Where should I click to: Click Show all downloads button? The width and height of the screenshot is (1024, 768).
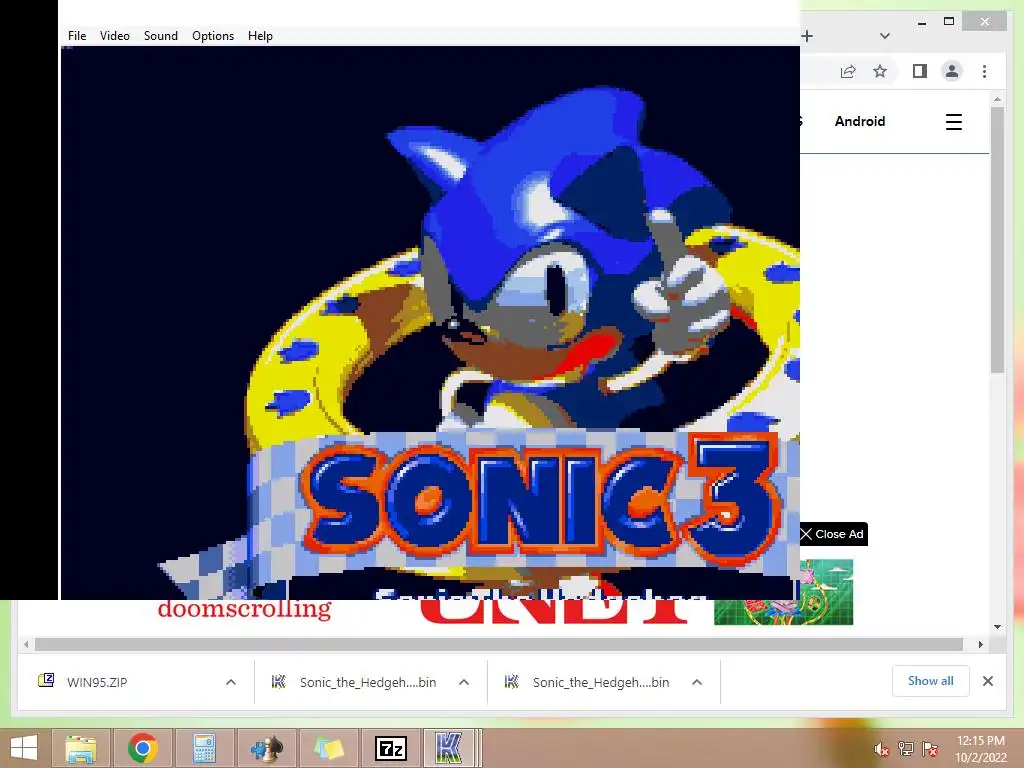coord(931,681)
